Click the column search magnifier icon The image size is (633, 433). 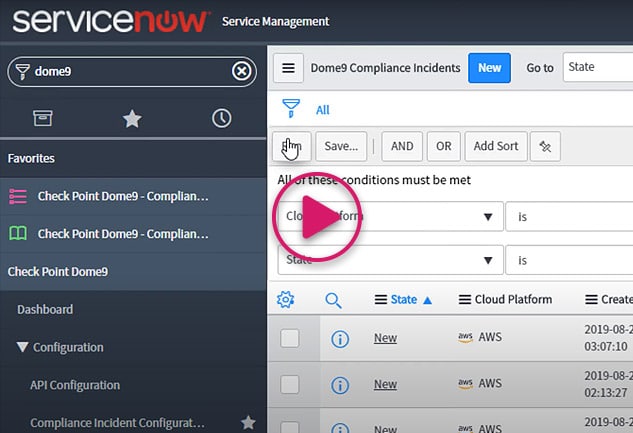pyautogui.click(x=333, y=300)
